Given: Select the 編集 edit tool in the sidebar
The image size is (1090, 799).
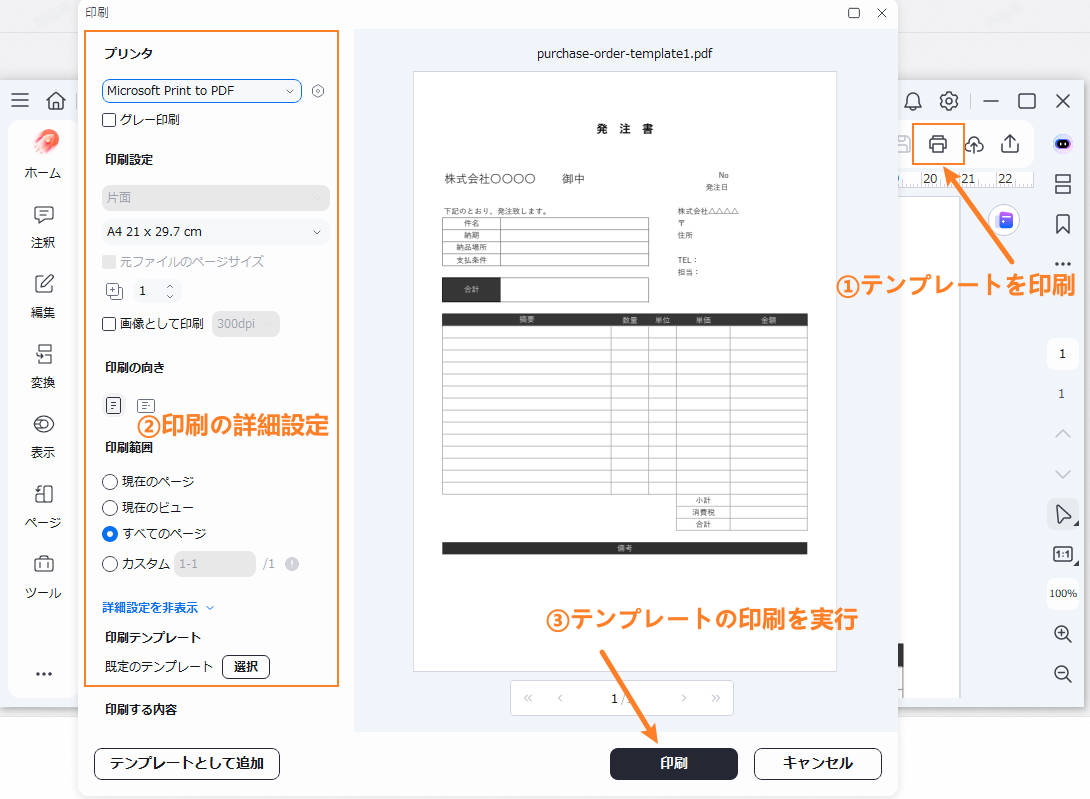Looking at the screenshot, I should point(42,297).
